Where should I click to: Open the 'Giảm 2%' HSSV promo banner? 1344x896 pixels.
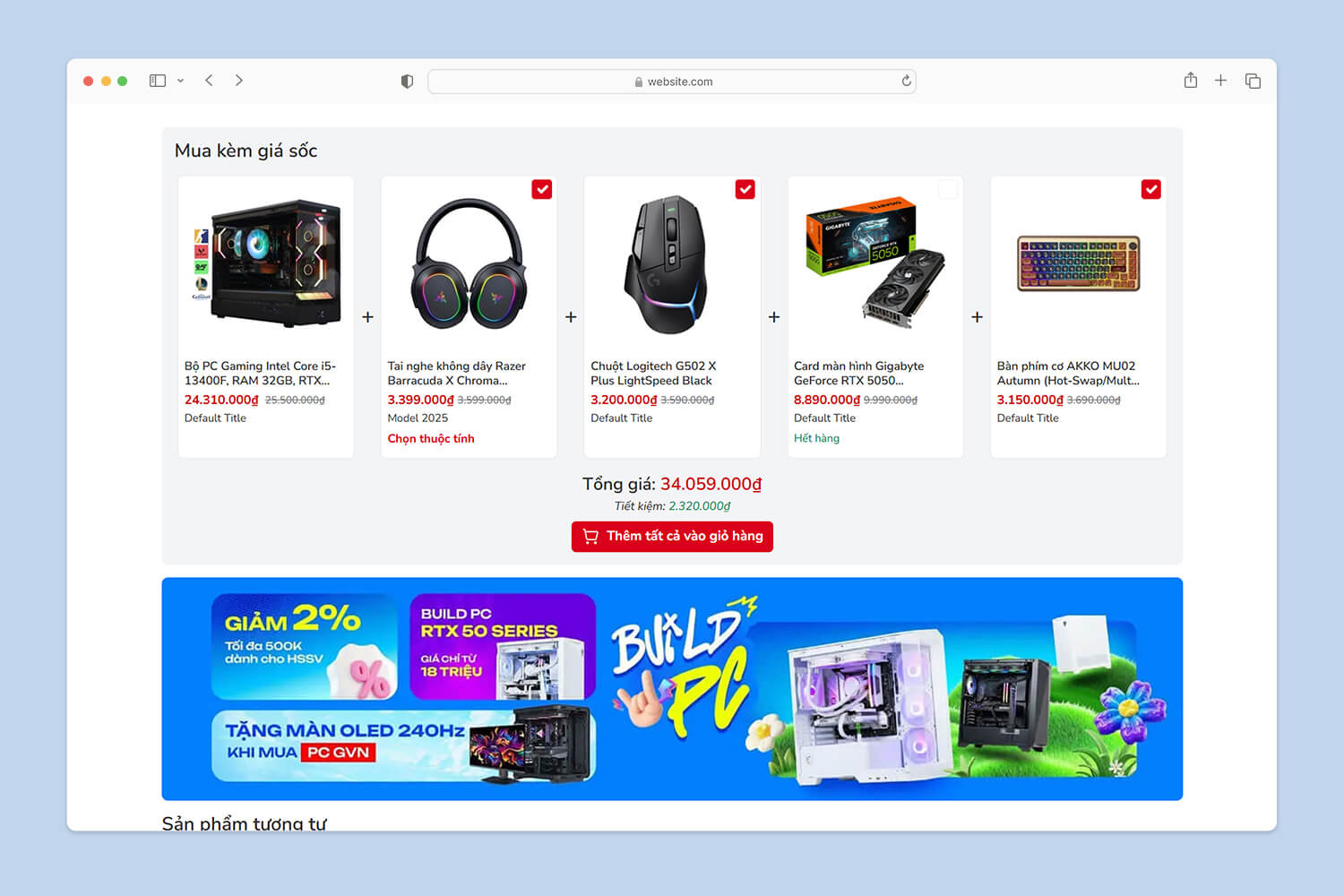305,647
